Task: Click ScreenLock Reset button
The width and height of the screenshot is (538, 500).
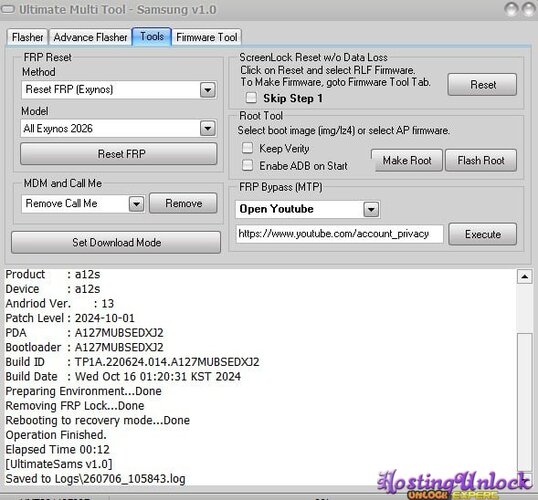Action: tap(482, 84)
